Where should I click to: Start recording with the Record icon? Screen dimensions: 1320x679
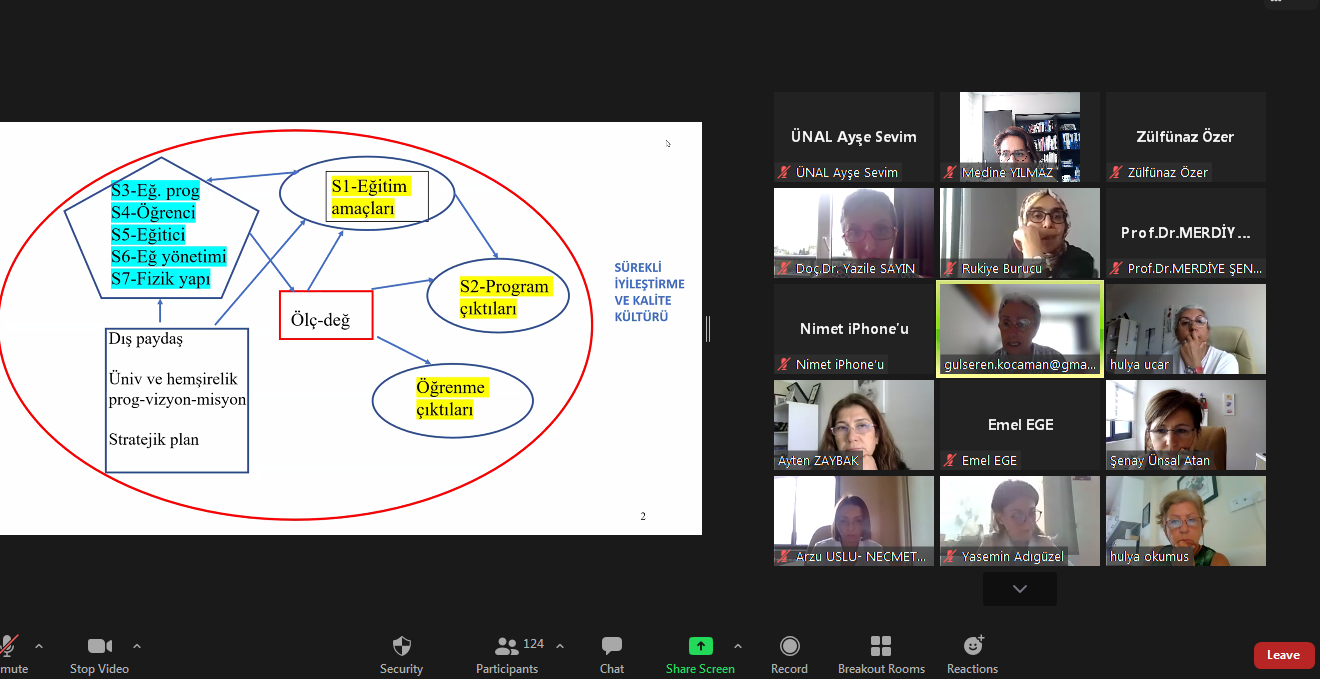pyautogui.click(x=790, y=646)
